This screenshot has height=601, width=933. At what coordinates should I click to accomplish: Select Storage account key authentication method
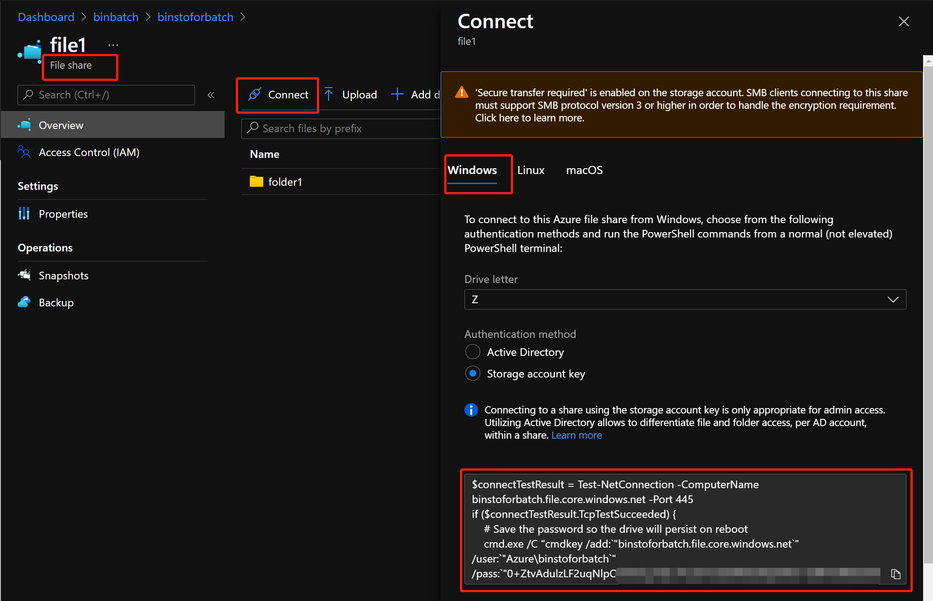[472, 374]
